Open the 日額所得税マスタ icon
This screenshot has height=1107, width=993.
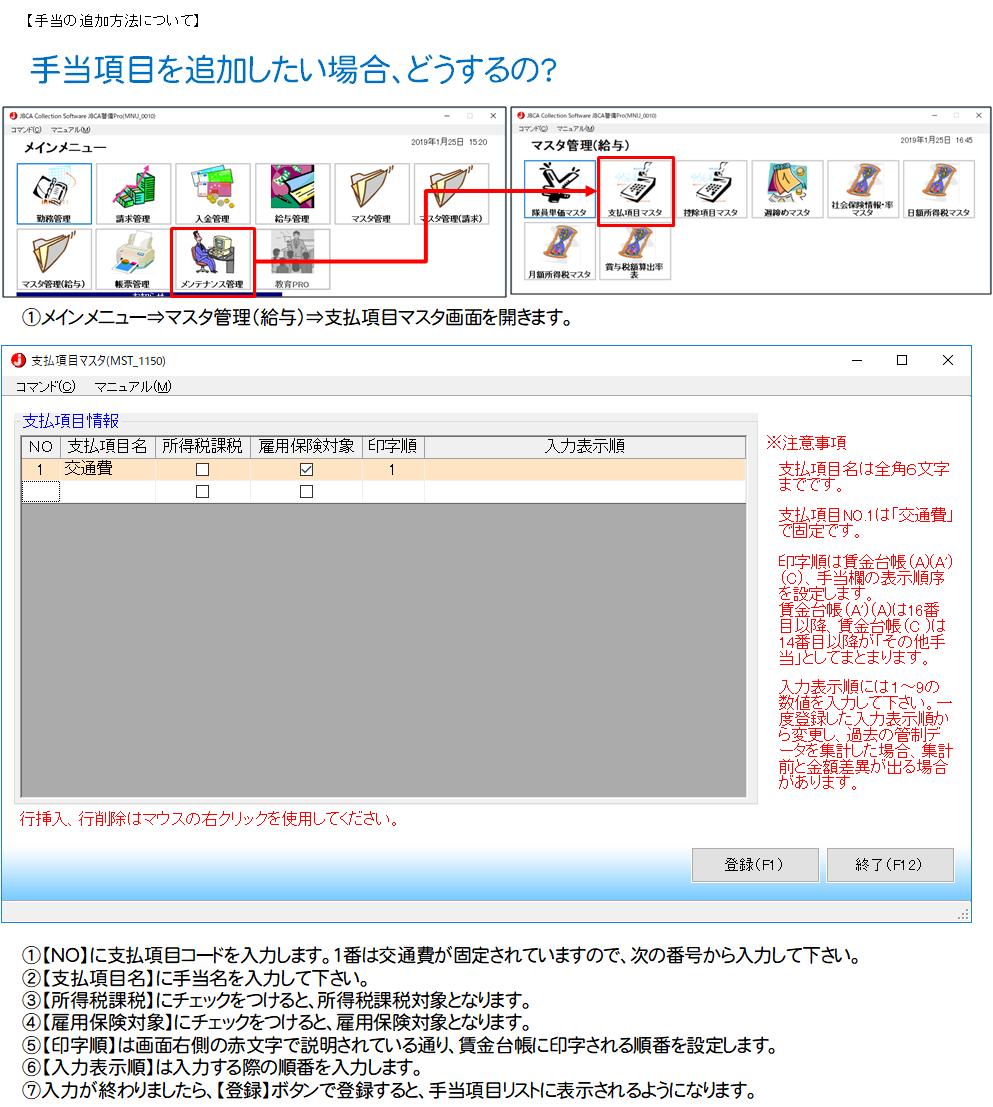pyautogui.click(x=938, y=190)
